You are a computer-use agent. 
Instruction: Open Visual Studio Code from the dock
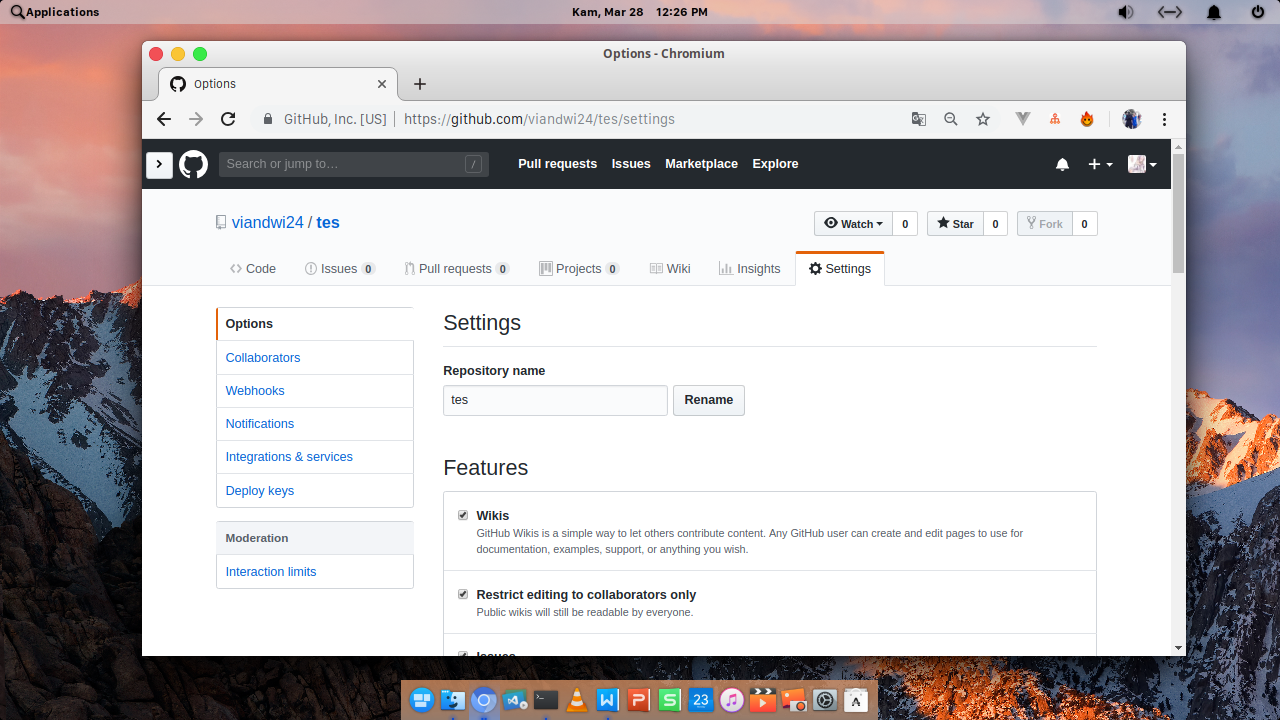click(515, 700)
